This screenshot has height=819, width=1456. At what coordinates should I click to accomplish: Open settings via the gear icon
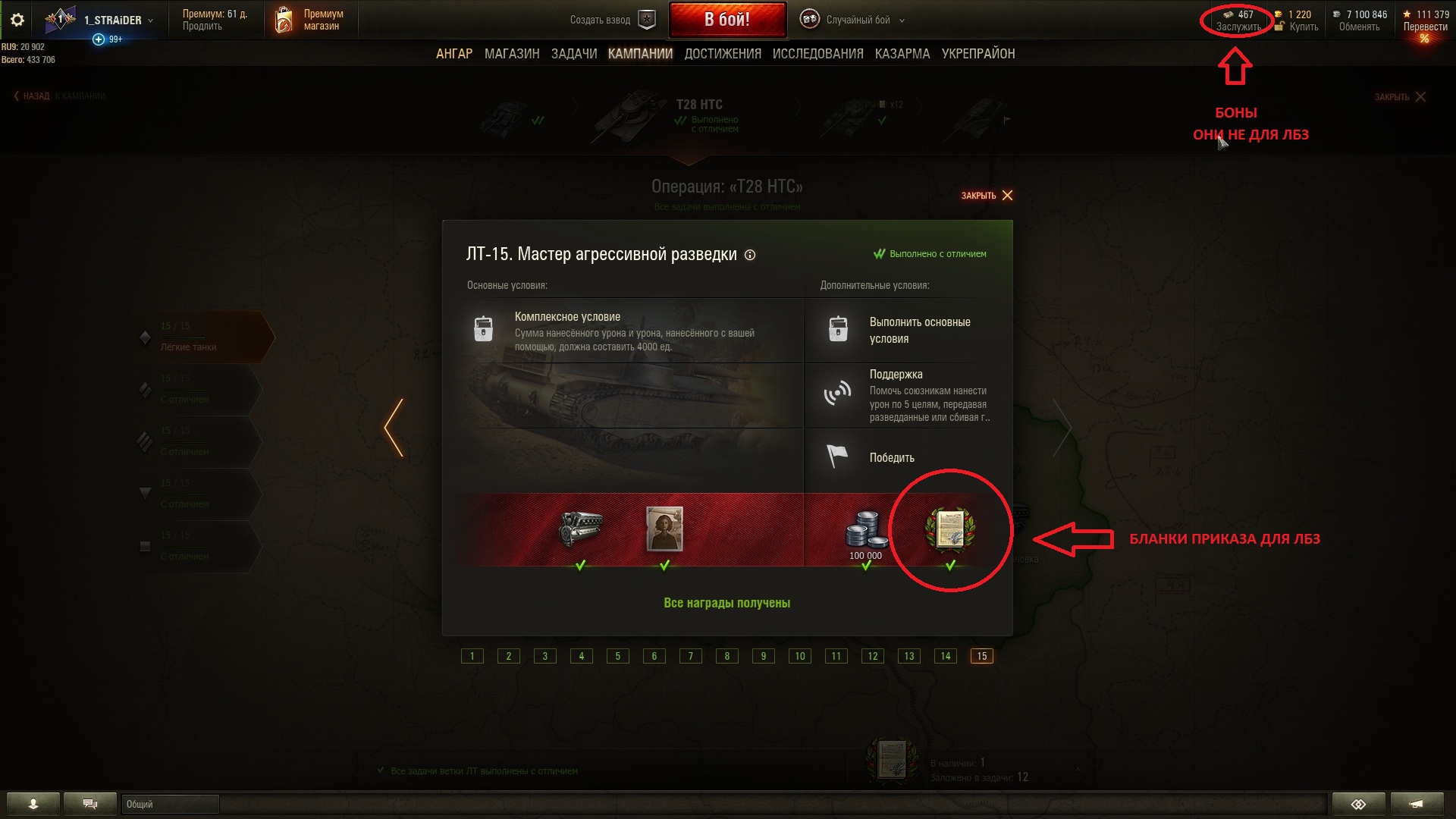tap(17, 20)
